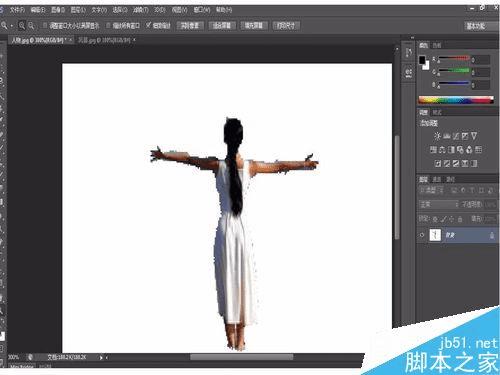Add a Black & White adjustment
The height and width of the screenshot is (375, 500).
[x=451, y=149]
